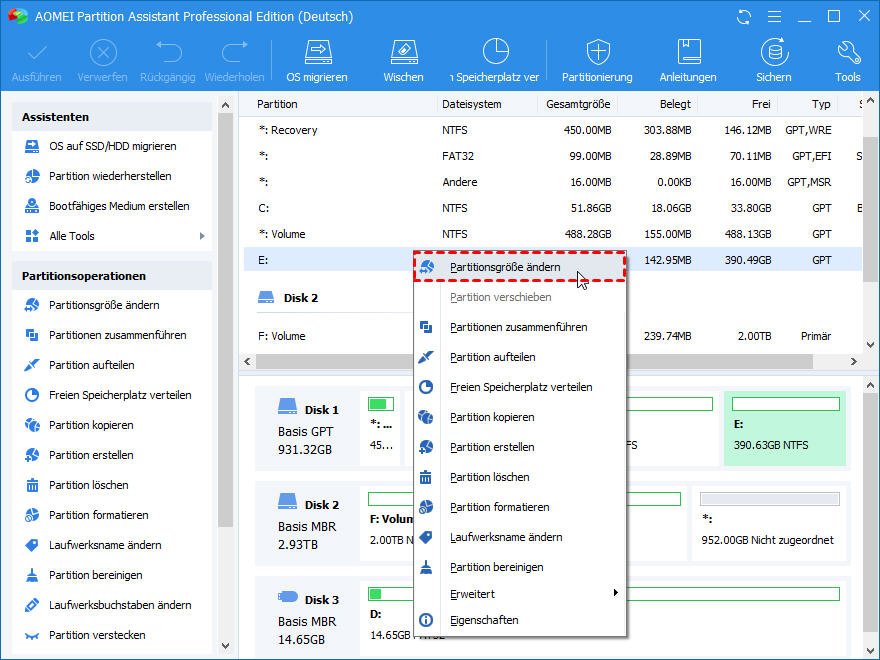This screenshot has height=660, width=880.
Task: Click Partition löschen trash icon in sidebar
Action: [x=32, y=485]
